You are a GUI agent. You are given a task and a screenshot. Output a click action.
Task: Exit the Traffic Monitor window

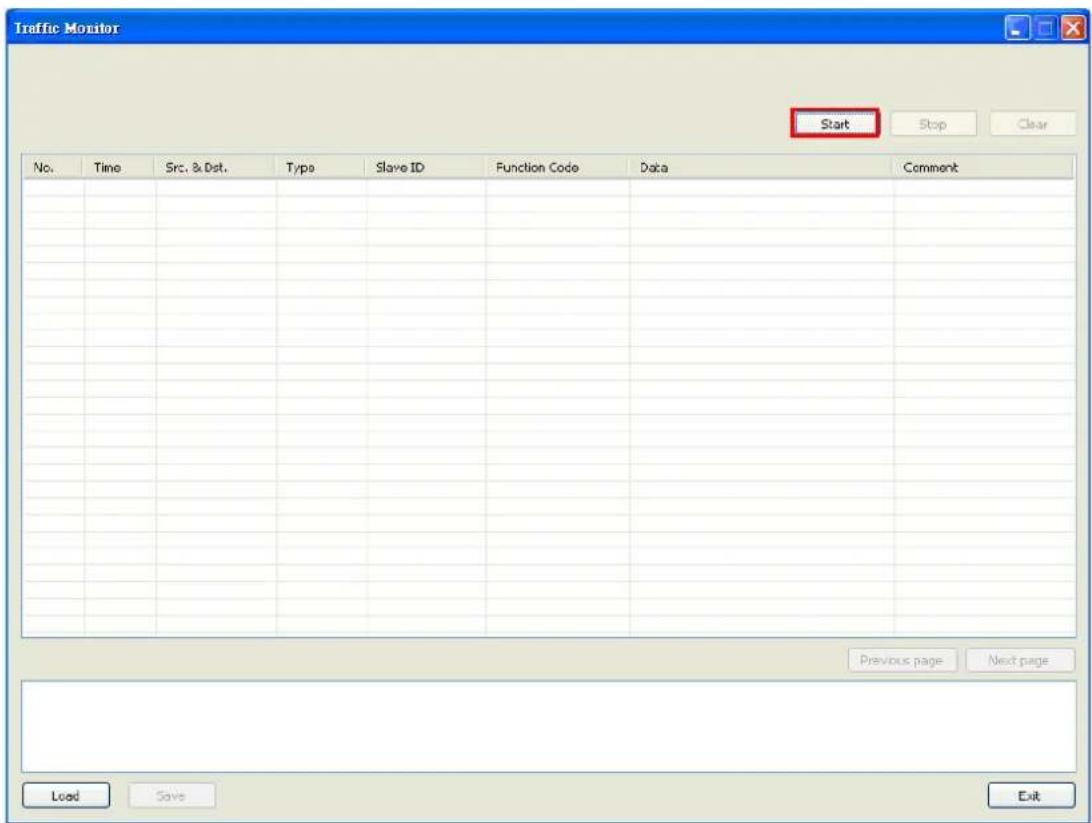(x=1031, y=796)
